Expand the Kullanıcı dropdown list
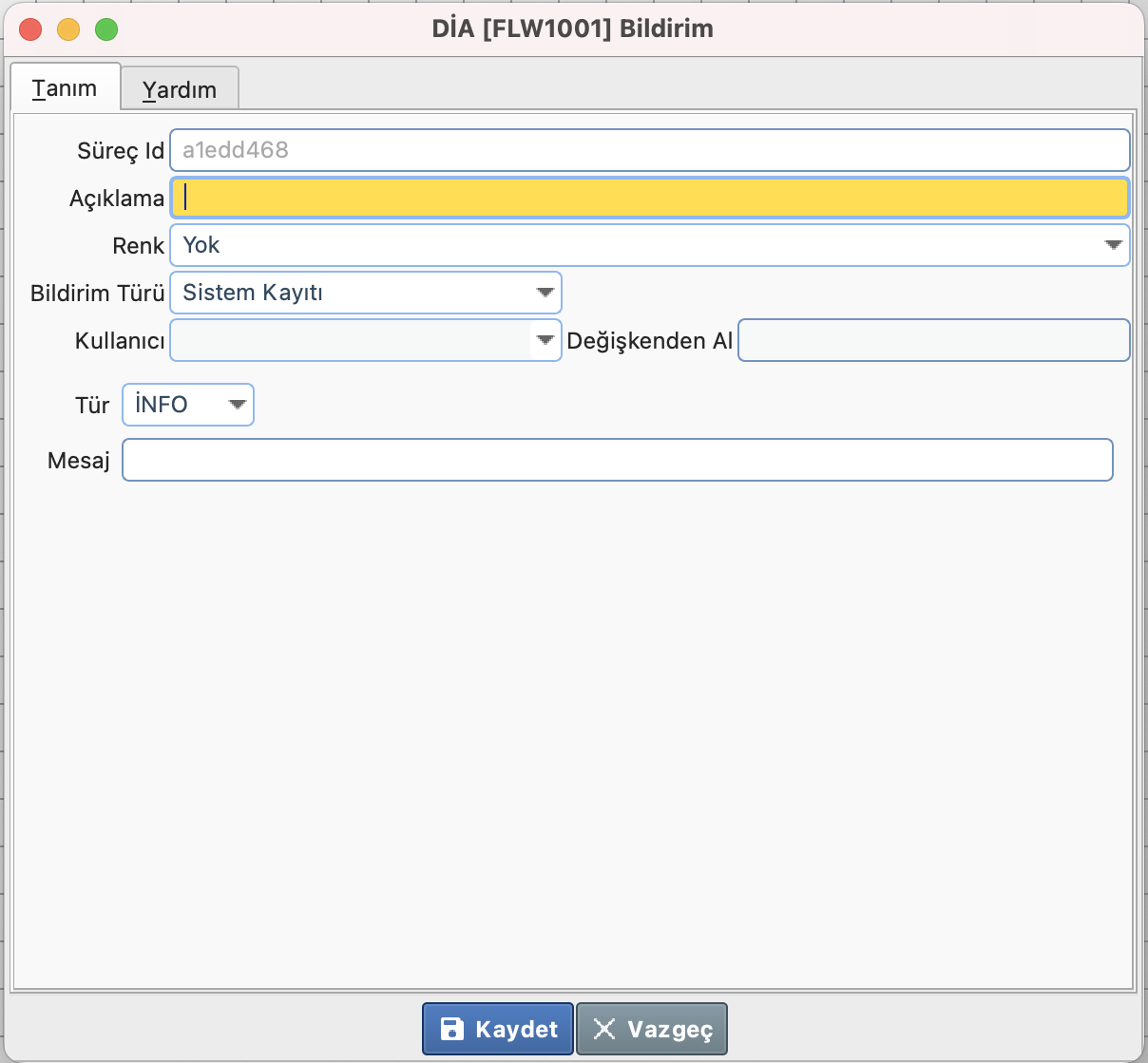 pyautogui.click(x=545, y=340)
